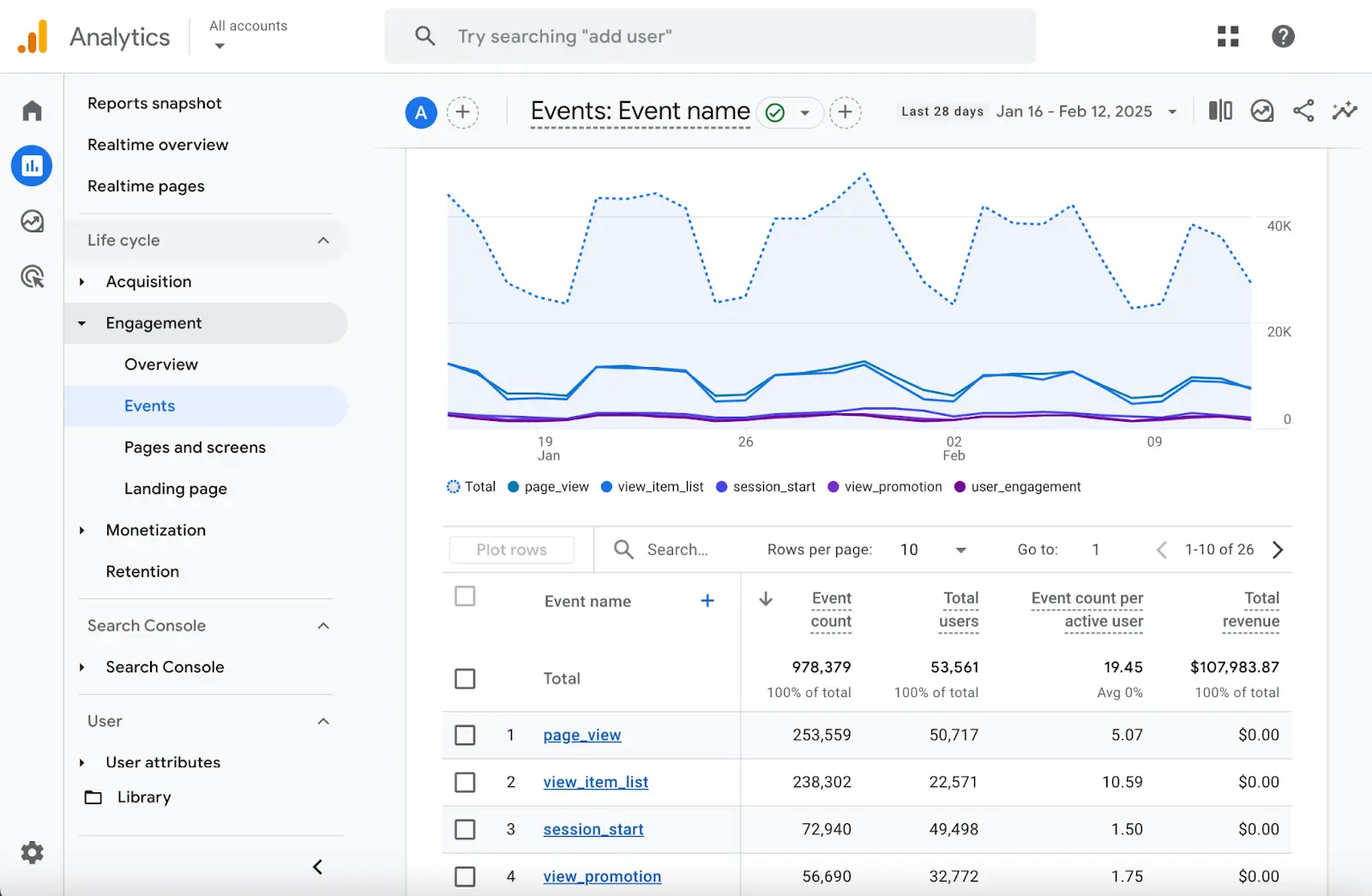This screenshot has width=1372, height=896.
Task: Share this report via share icon
Action: [1303, 111]
